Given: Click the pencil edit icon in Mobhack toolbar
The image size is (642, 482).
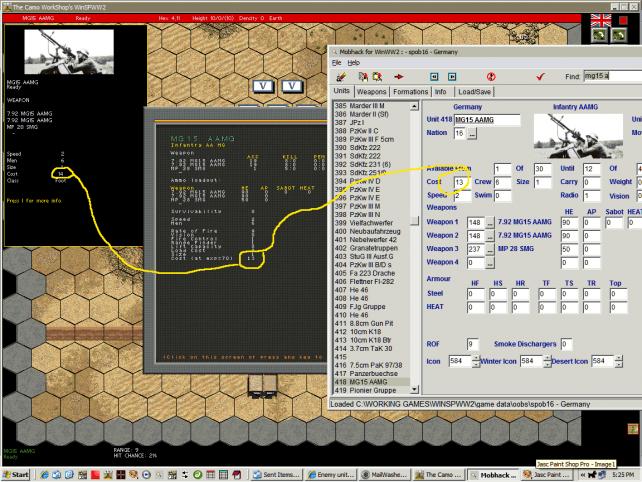Looking at the screenshot, I should click(337, 76).
